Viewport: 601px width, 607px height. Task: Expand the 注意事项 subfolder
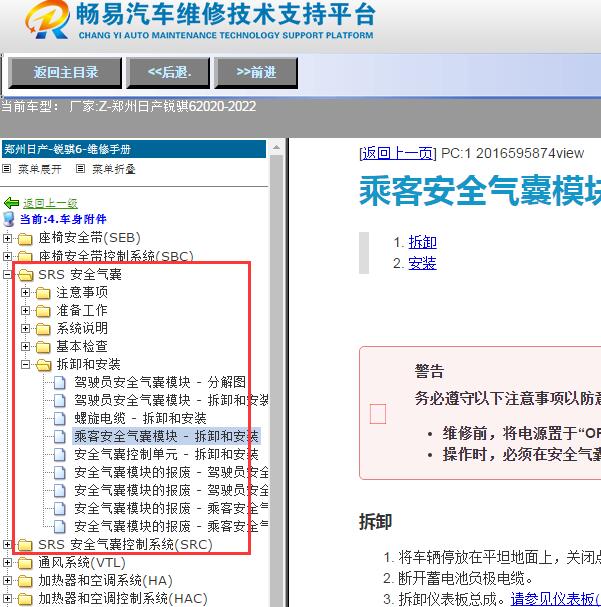click(26, 292)
